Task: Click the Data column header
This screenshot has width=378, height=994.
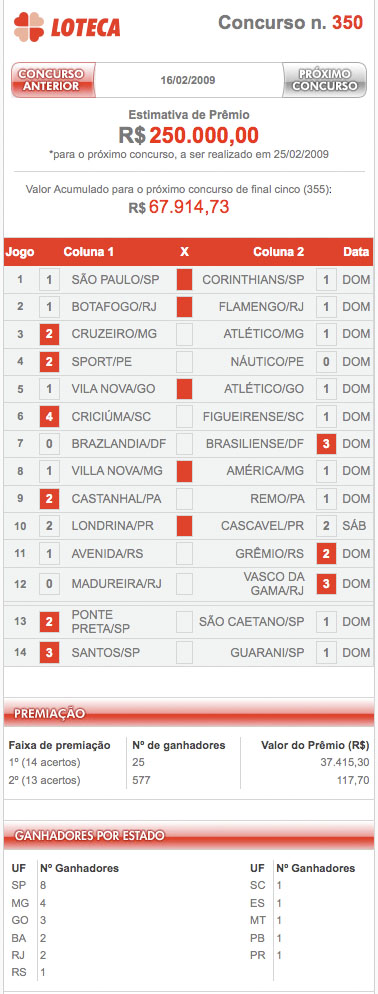Action: [356, 252]
